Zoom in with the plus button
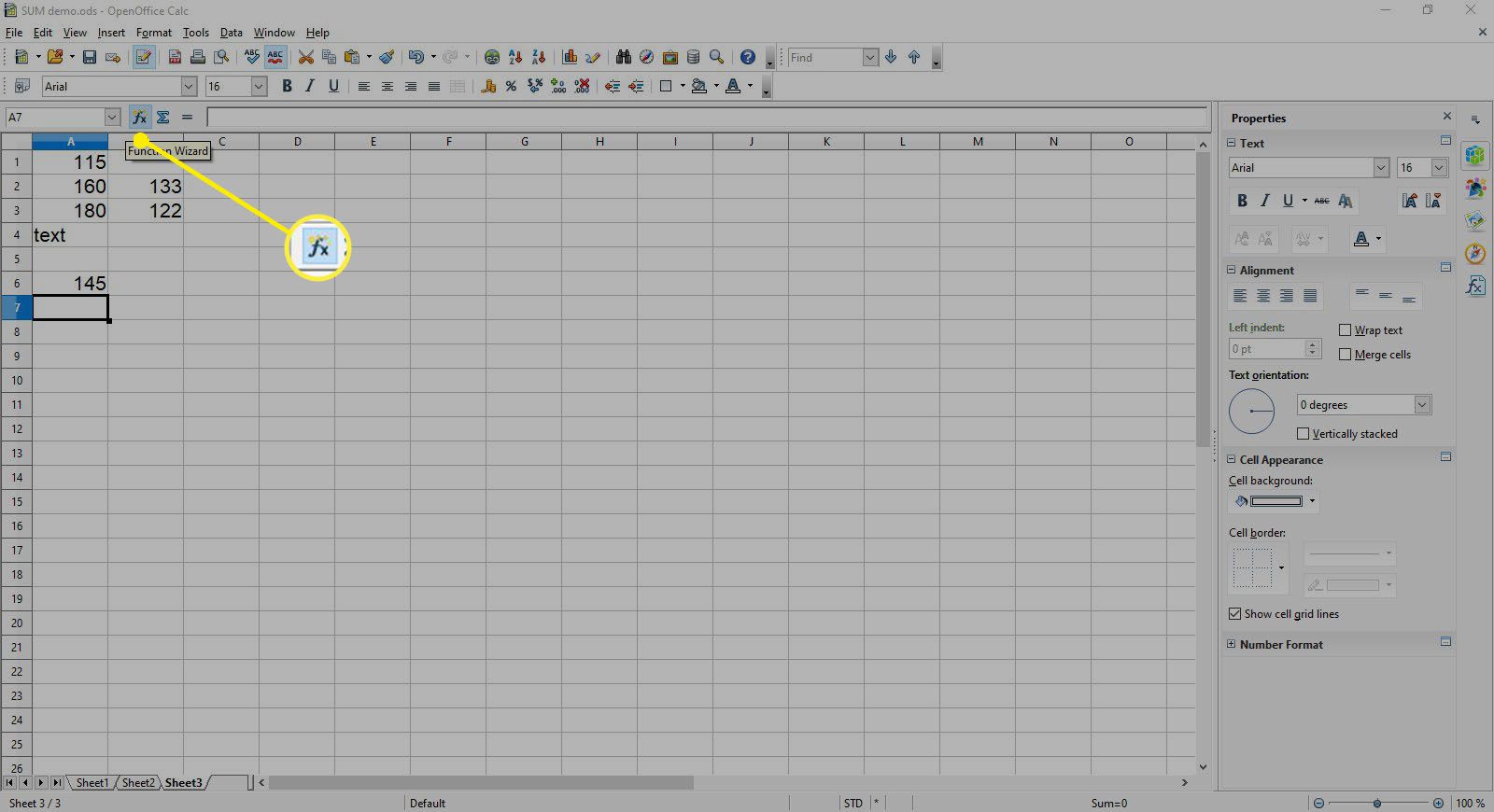 coord(1438,803)
